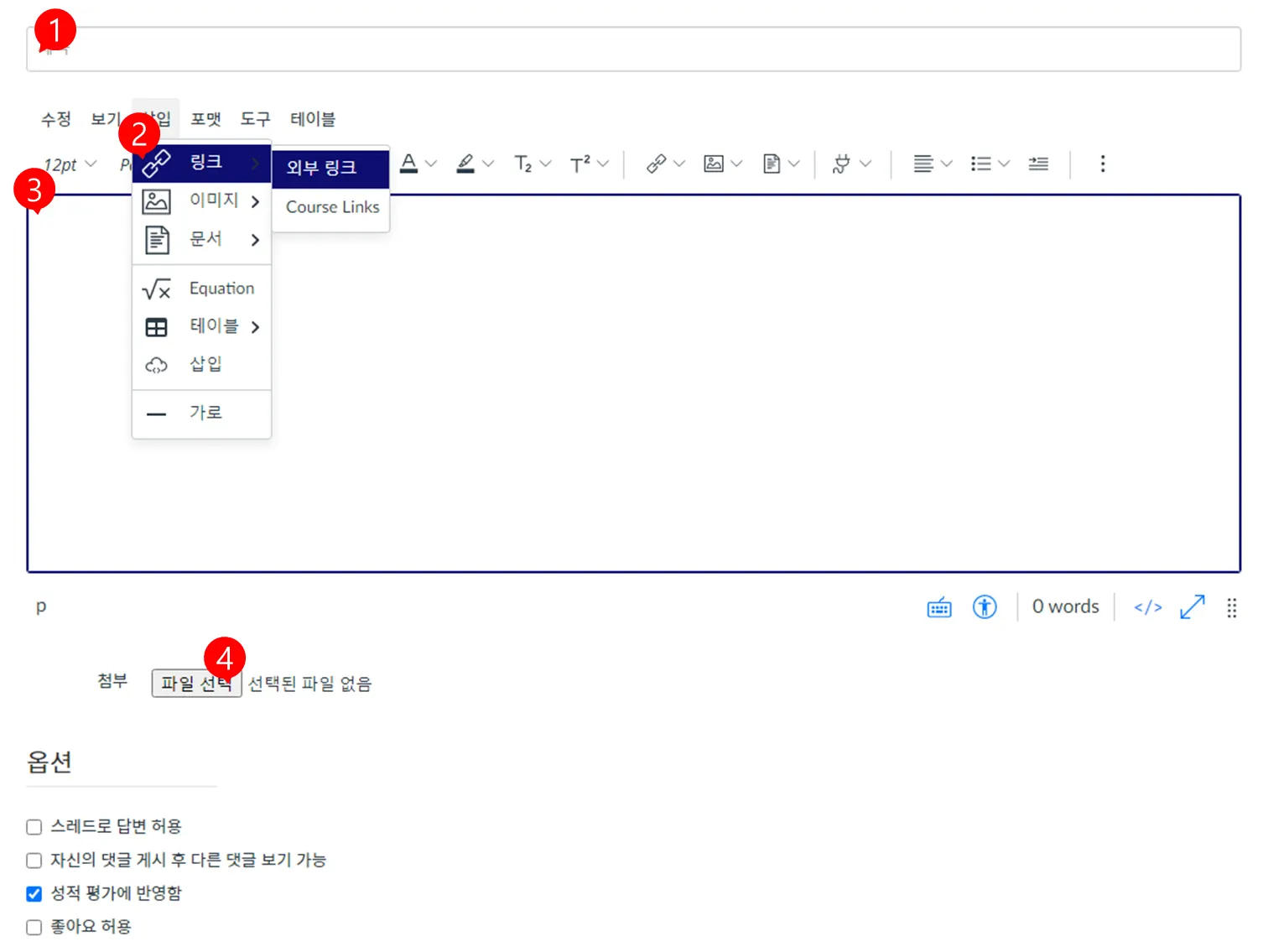Choose Equation from insert menu
The image size is (1263, 952).
[x=201, y=289]
